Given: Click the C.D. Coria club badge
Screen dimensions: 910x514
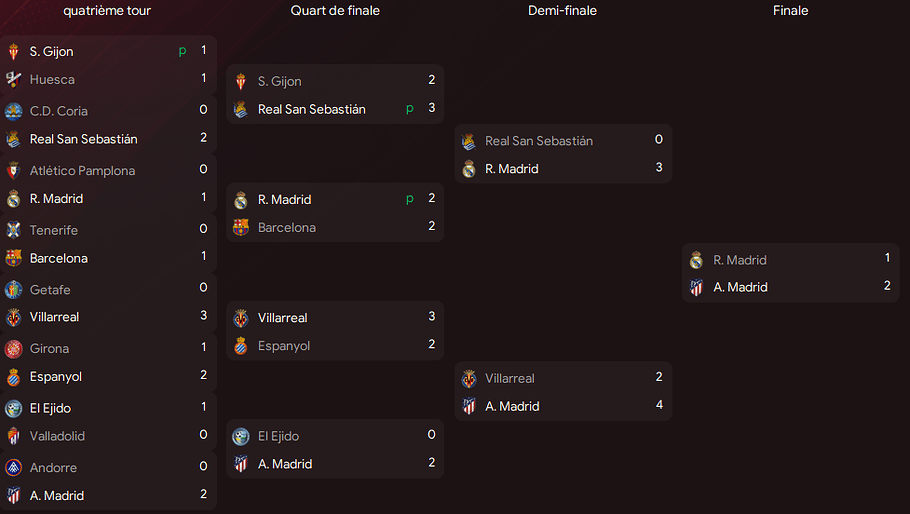Looking at the screenshot, I should (x=13, y=111).
